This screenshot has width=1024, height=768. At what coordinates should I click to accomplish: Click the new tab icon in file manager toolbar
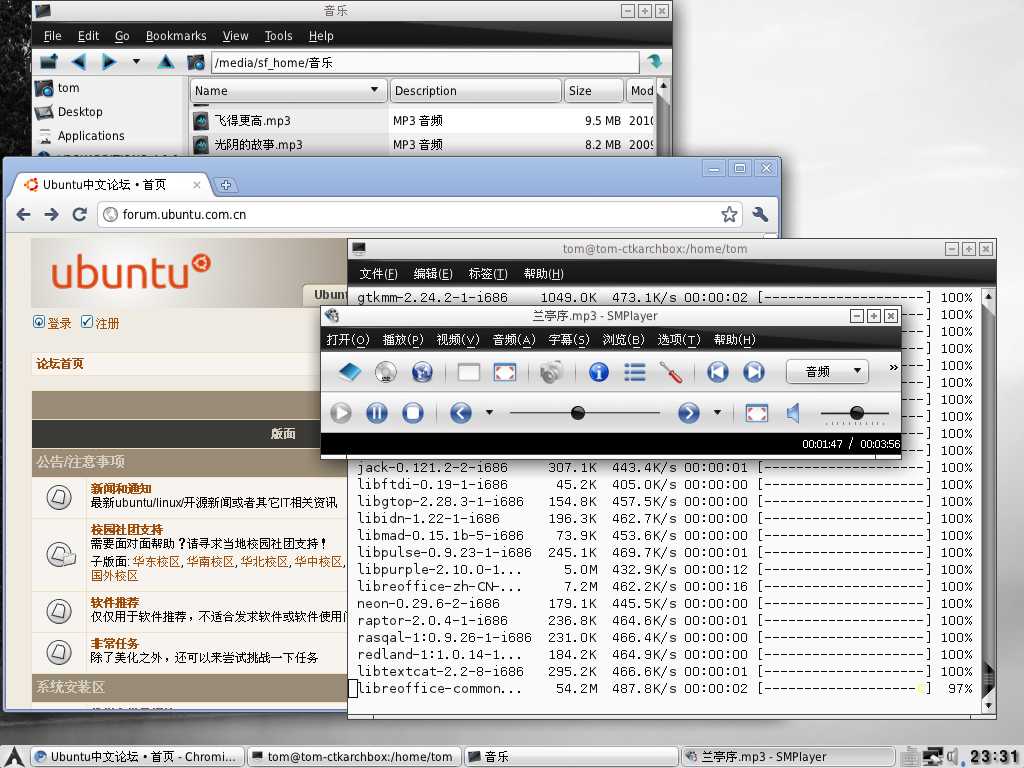click(x=49, y=62)
